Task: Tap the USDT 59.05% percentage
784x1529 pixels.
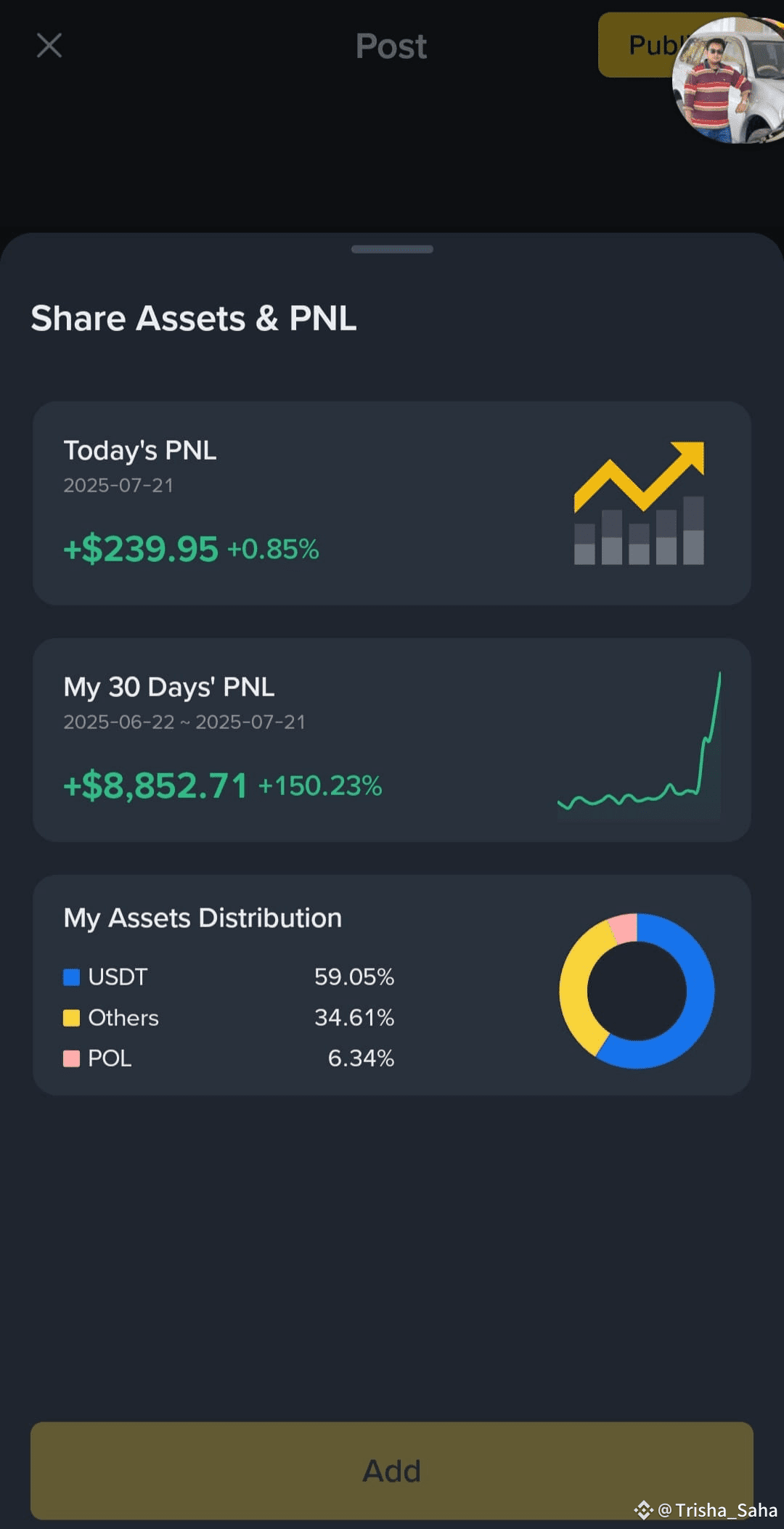Action: pyautogui.click(x=354, y=977)
